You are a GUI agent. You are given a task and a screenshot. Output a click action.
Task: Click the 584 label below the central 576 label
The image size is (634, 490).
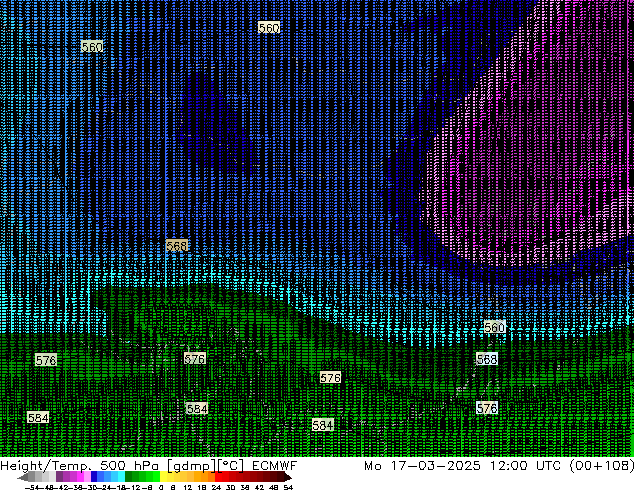(x=197, y=409)
